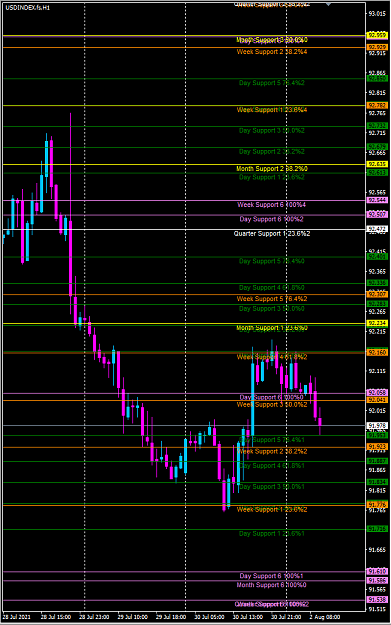Click the pink 92.058 price tag
Screen dimensions: 391x625
tap(377, 393)
